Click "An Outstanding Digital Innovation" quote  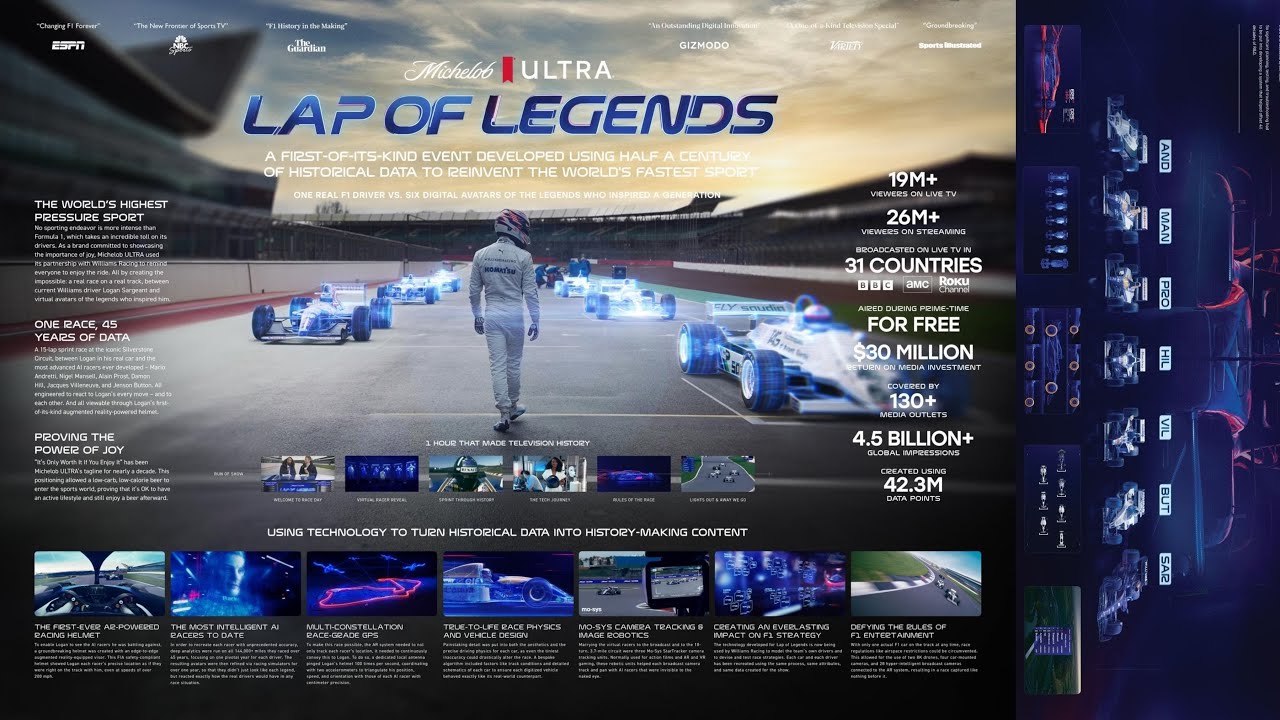click(x=704, y=24)
